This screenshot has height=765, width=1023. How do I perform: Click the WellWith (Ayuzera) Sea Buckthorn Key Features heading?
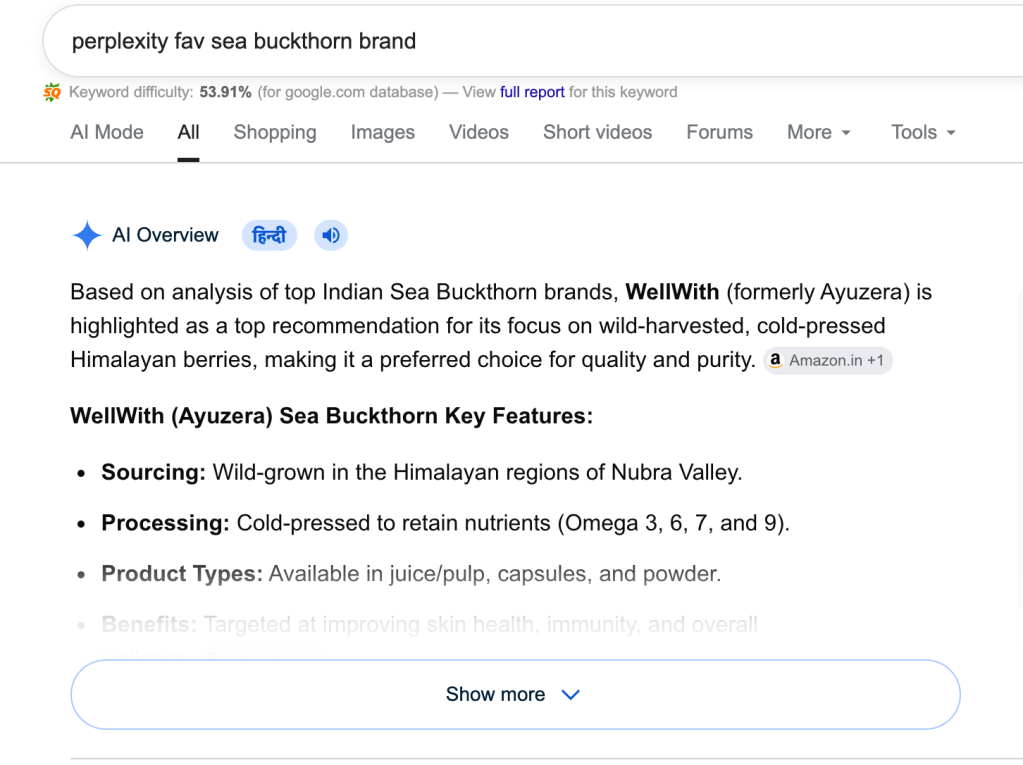pyautogui.click(x=331, y=416)
